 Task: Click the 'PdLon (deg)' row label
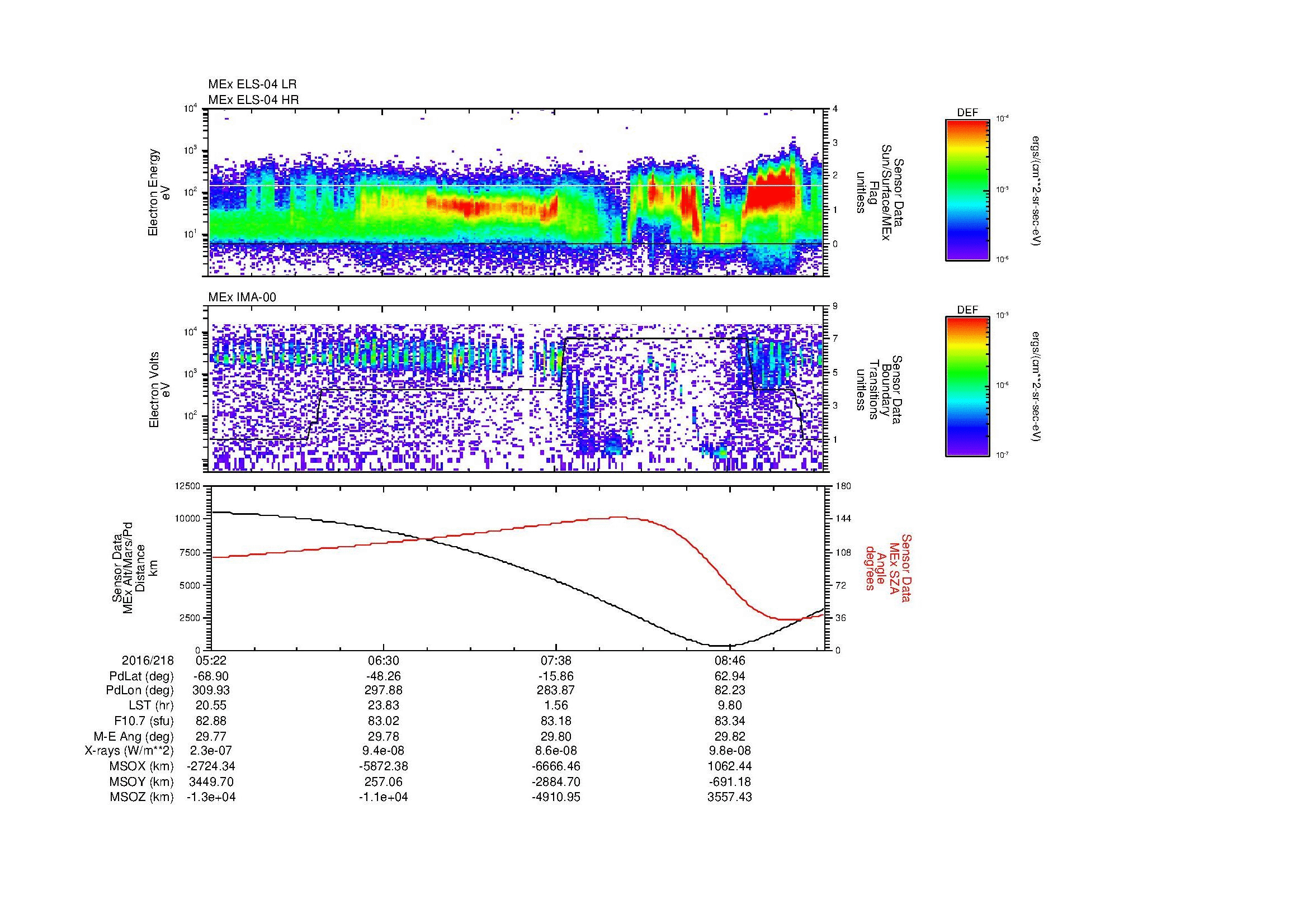click(x=140, y=690)
